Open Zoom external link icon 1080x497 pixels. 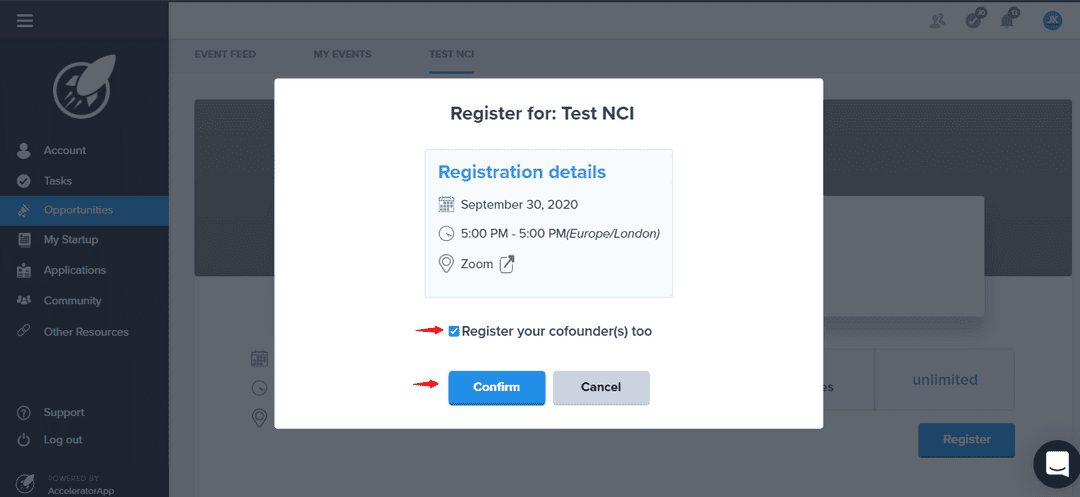point(507,264)
